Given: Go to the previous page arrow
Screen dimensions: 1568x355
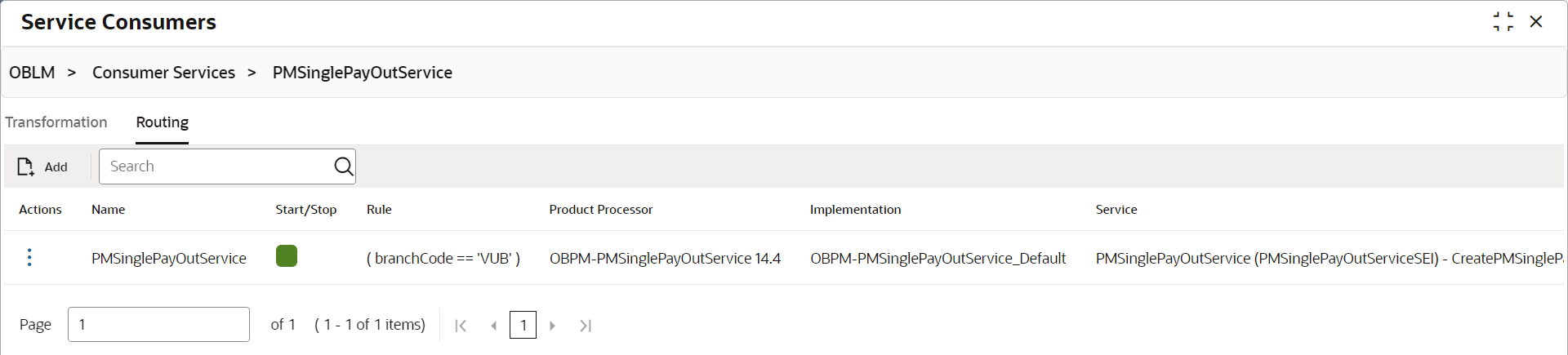Looking at the screenshot, I should click(493, 326).
